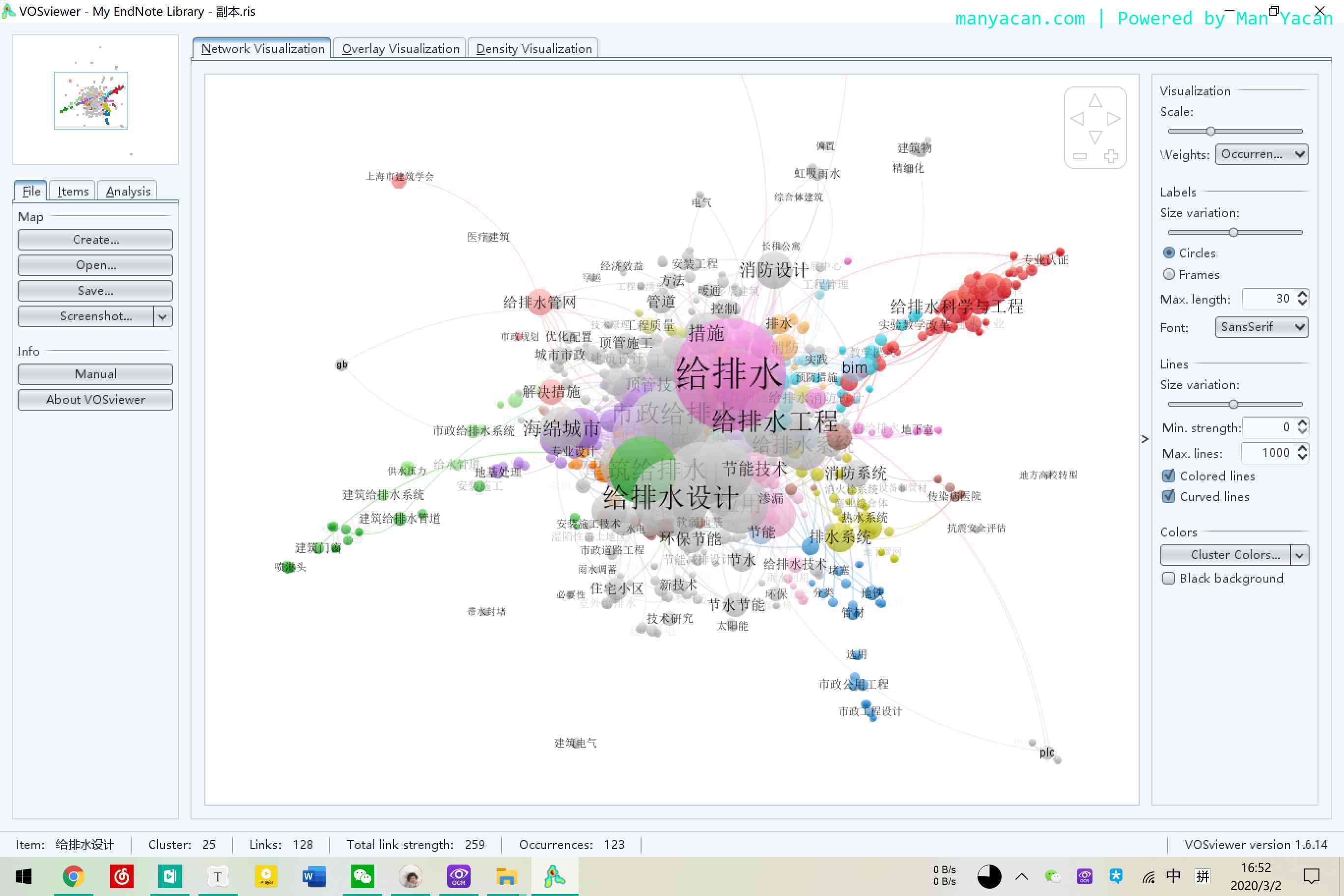This screenshot has height=896, width=1344.
Task: Enable Black background checkbox
Action: tap(1169, 578)
